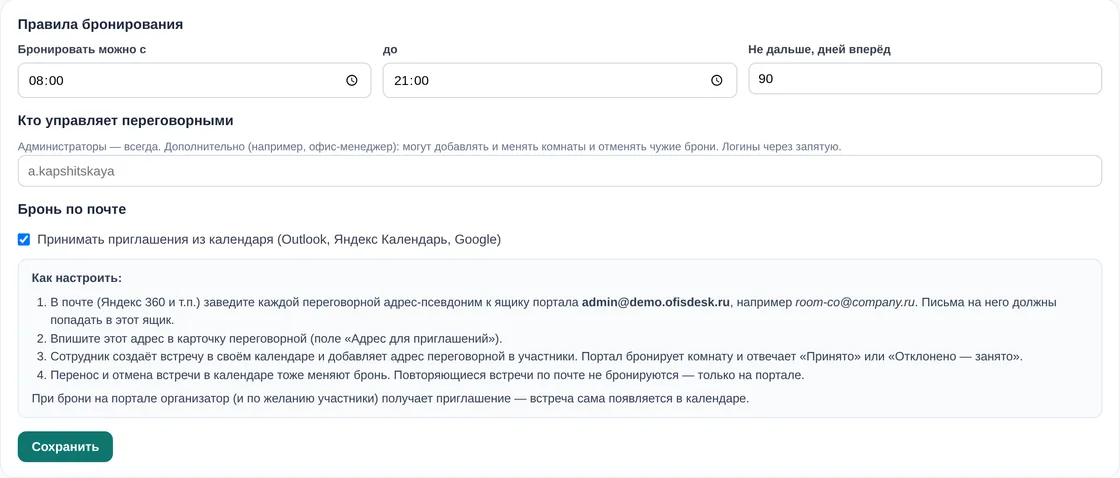Click the example address room-co@company.ru
Screen dimensions: 1120x478
pos(855,302)
